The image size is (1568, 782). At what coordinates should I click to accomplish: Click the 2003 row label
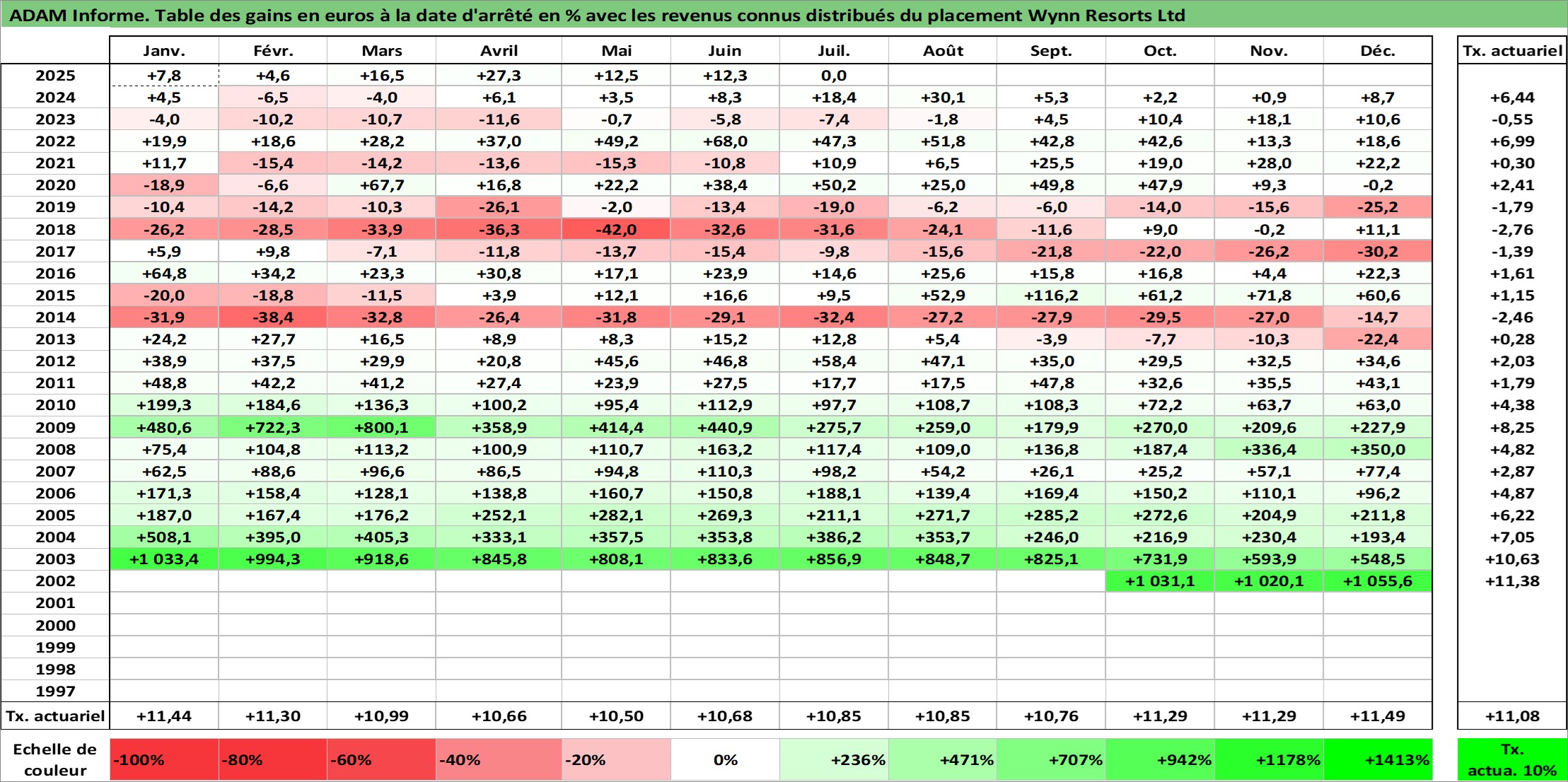(55, 559)
